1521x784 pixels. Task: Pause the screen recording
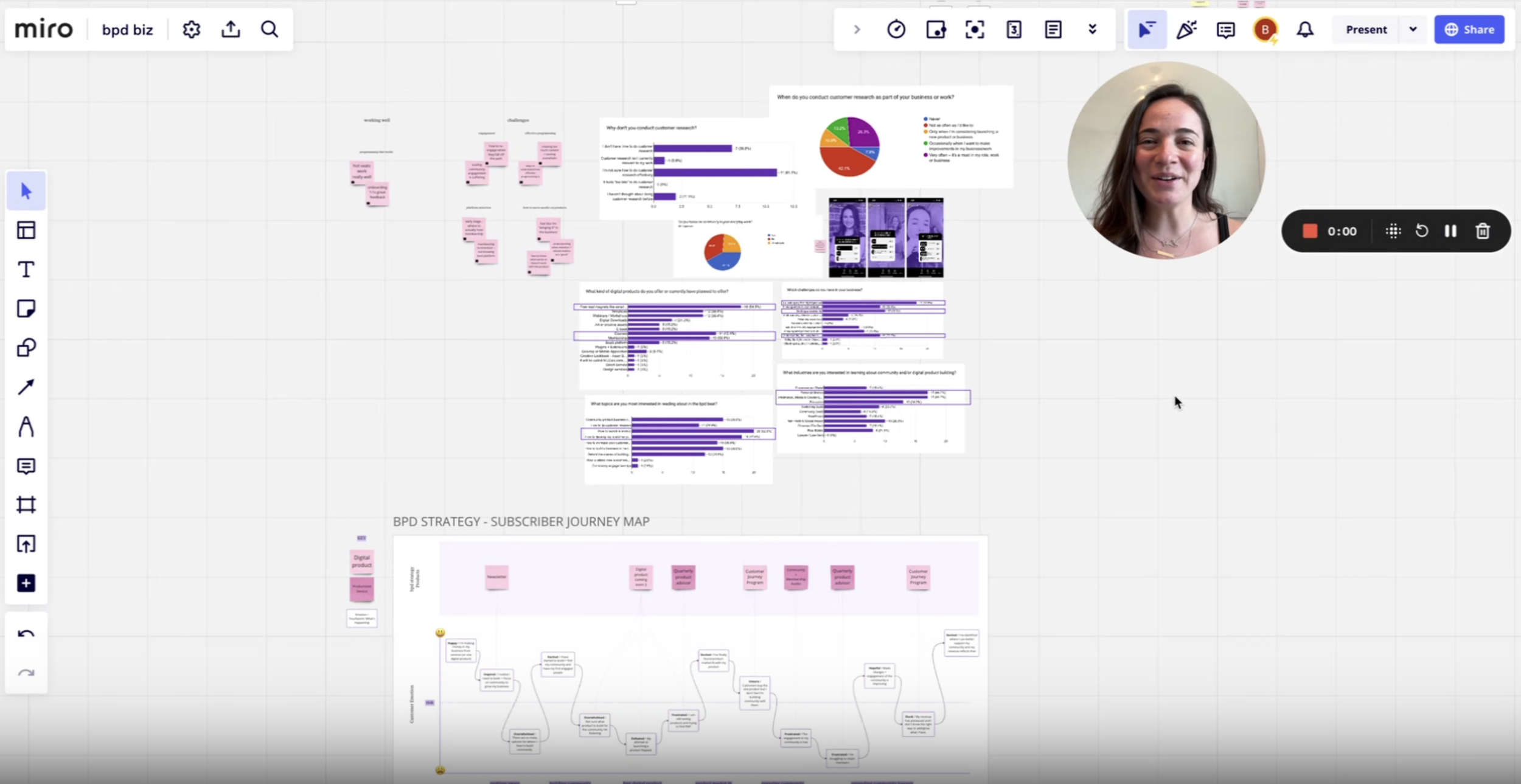pos(1450,231)
